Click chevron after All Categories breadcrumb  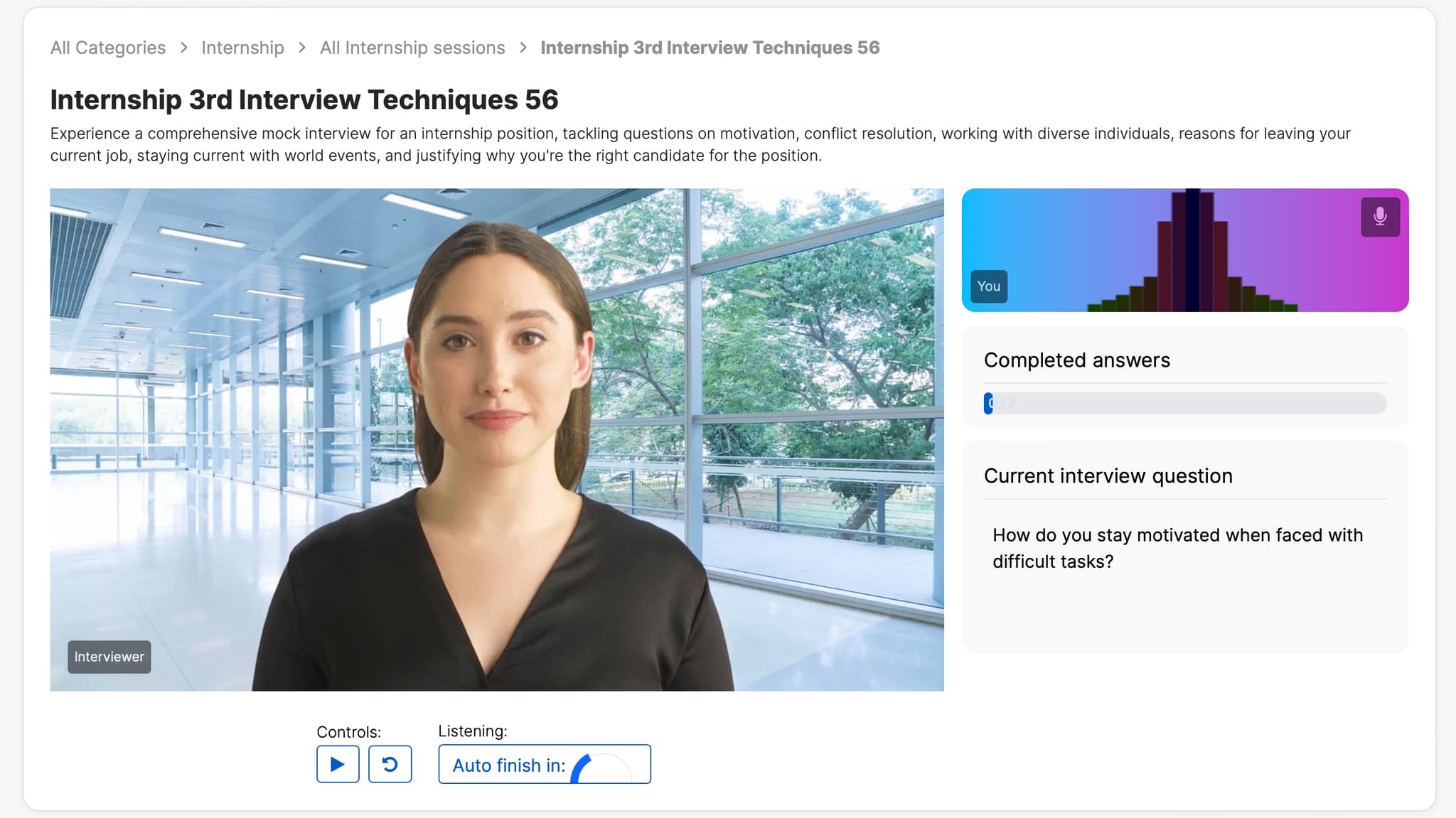click(x=184, y=48)
